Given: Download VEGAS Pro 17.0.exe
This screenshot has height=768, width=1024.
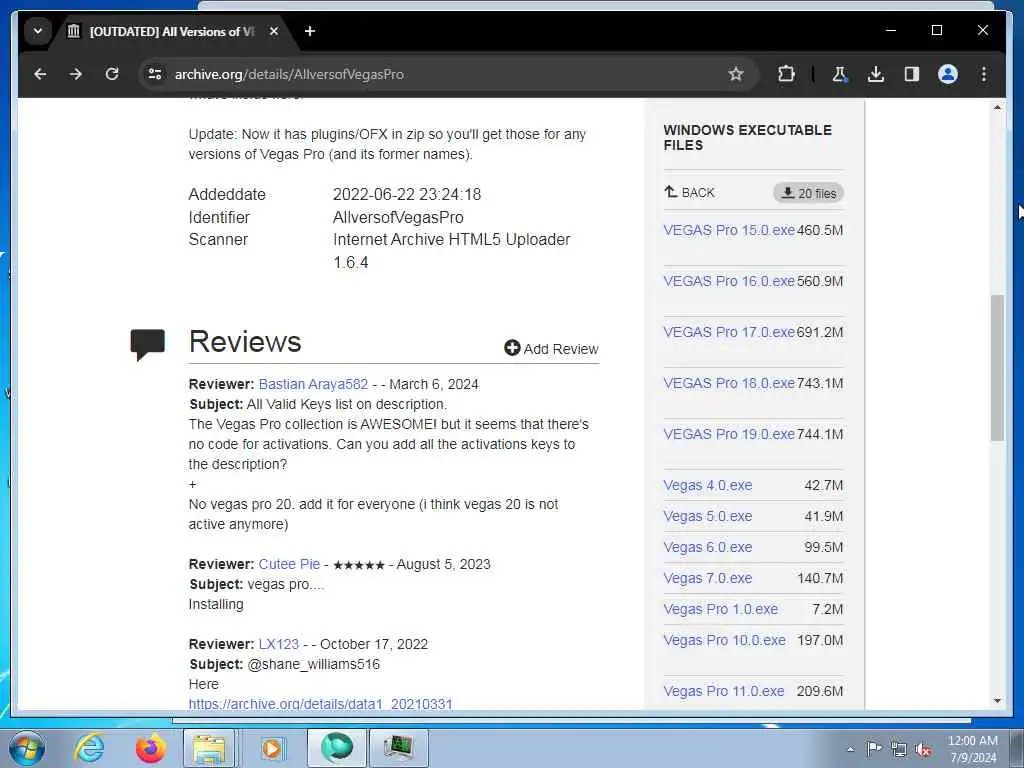Looking at the screenshot, I should click(x=729, y=332).
